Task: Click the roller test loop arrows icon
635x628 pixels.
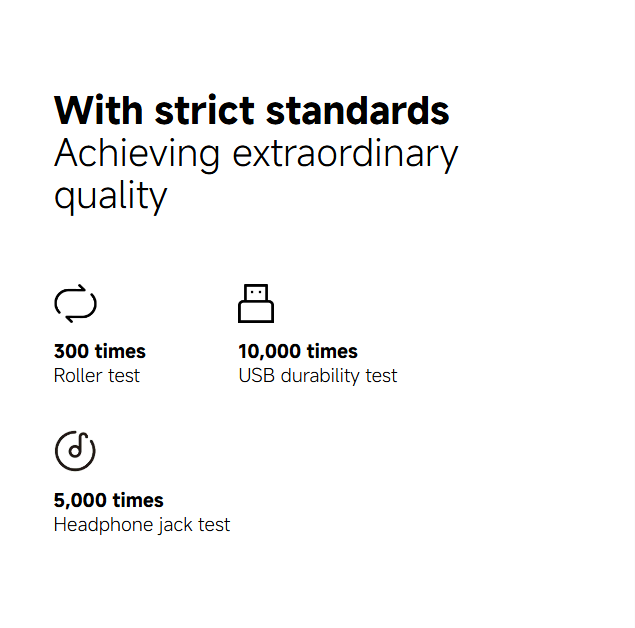Action: point(75,303)
